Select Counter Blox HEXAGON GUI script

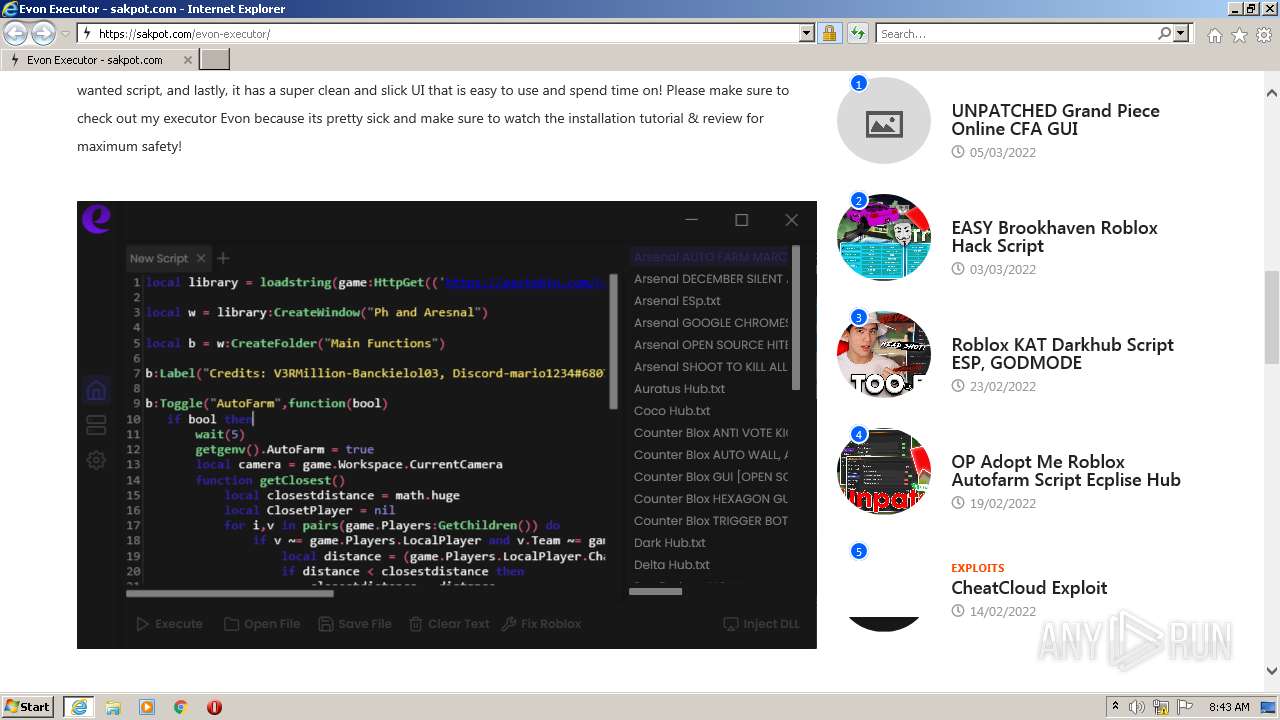coord(711,499)
